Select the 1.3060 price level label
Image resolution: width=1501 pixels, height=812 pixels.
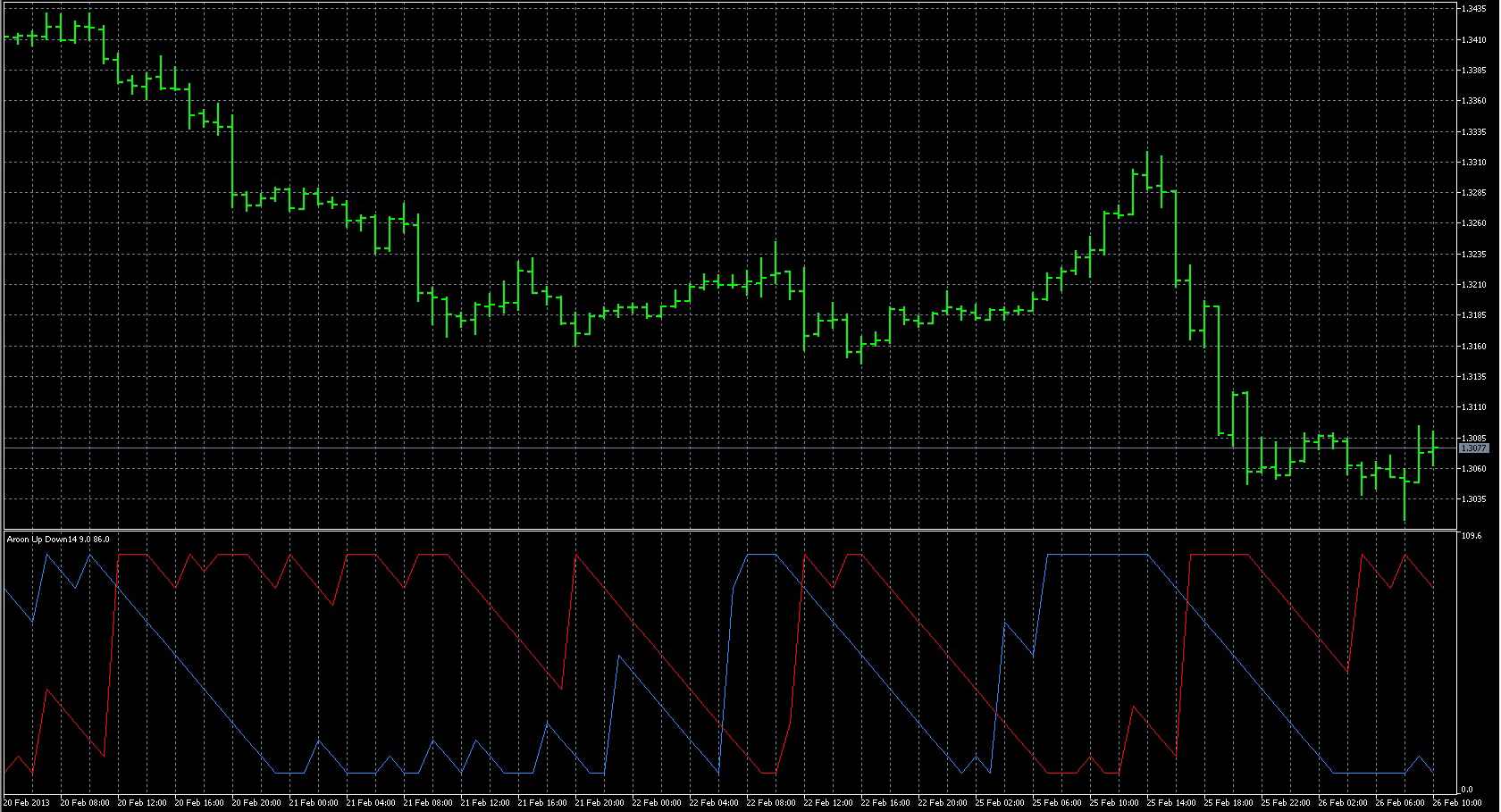point(1474,469)
